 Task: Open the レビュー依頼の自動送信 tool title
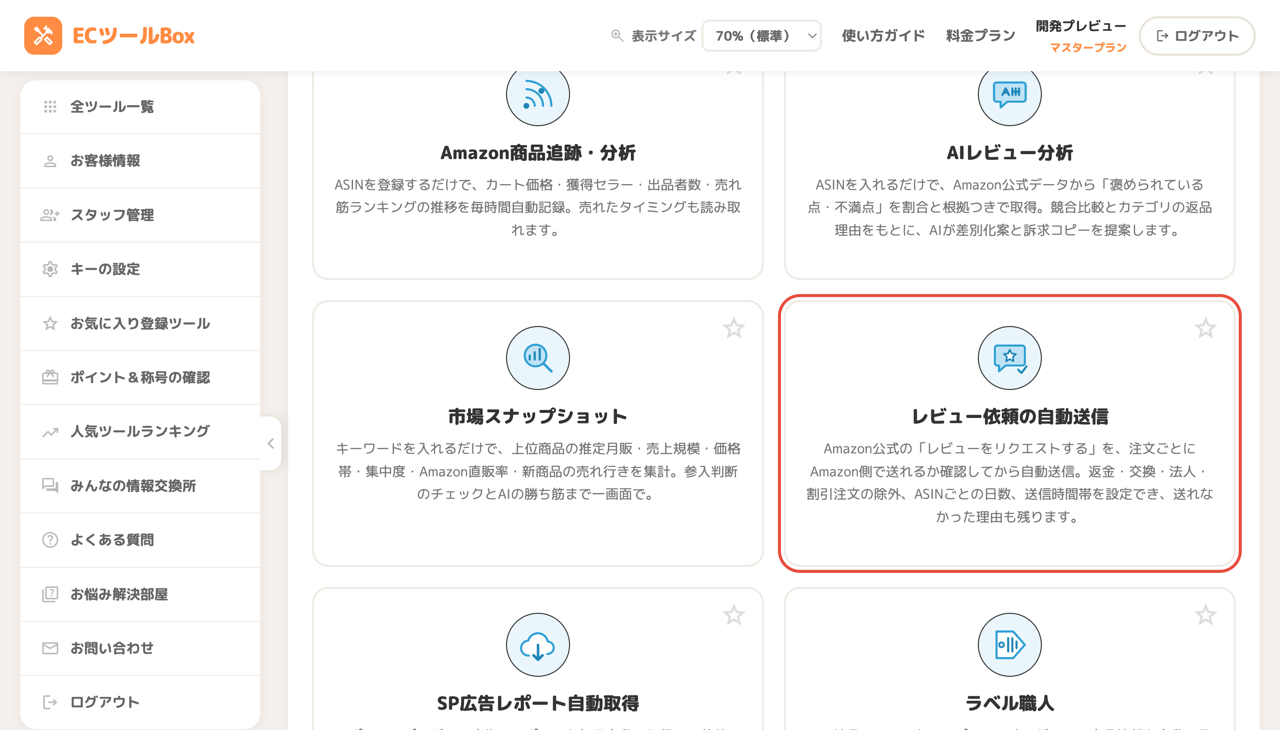click(x=1010, y=416)
